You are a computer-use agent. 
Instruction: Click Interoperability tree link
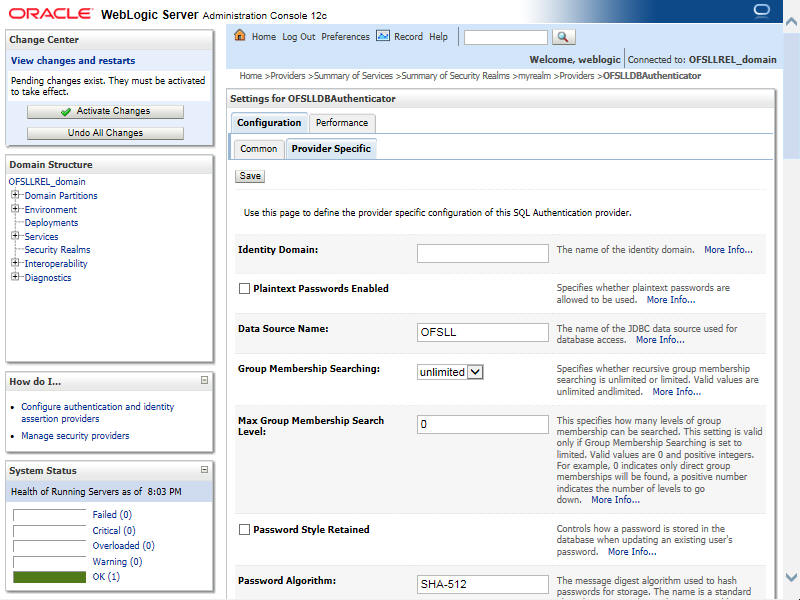[56, 264]
